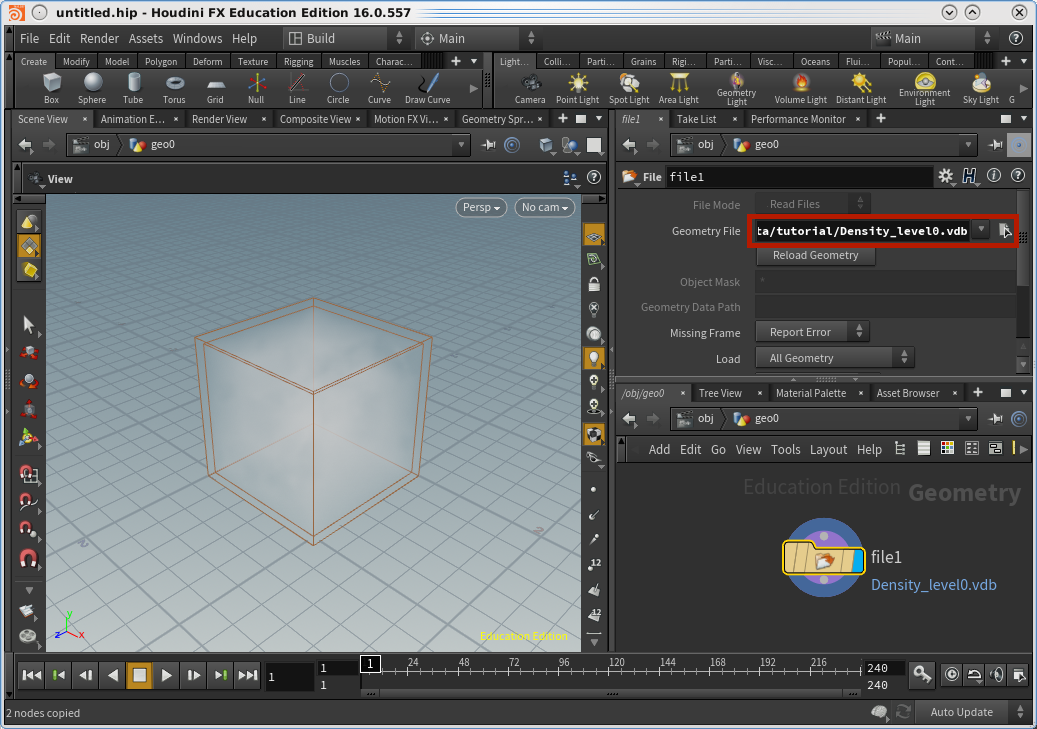This screenshot has width=1037, height=729.
Task: Open the file1 parameter gear menu
Action: click(x=945, y=176)
